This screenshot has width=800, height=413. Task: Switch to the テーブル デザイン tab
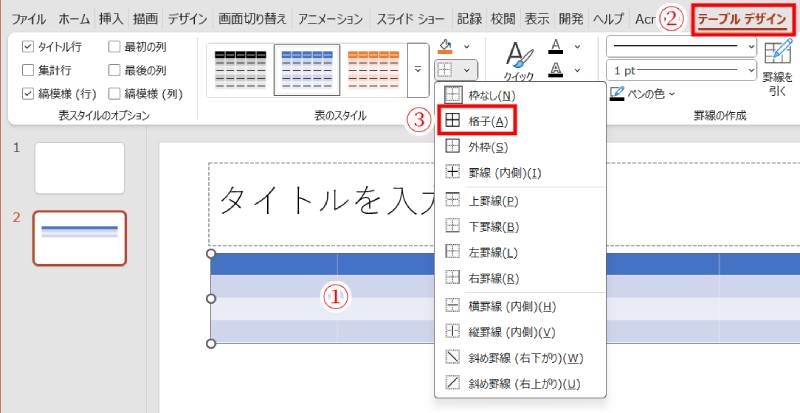[742, 19]
